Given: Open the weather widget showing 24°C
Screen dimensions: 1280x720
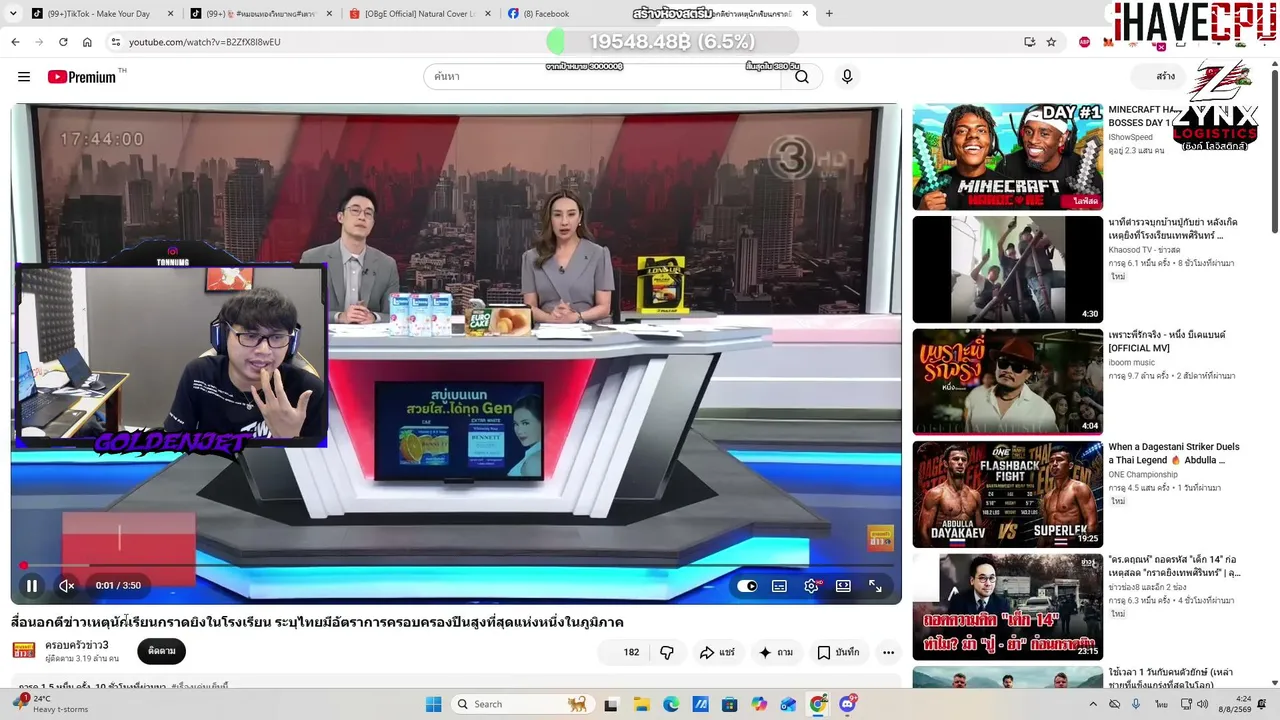Looking at the screenshot, I should pyautogui.click(x=48, y=704).
